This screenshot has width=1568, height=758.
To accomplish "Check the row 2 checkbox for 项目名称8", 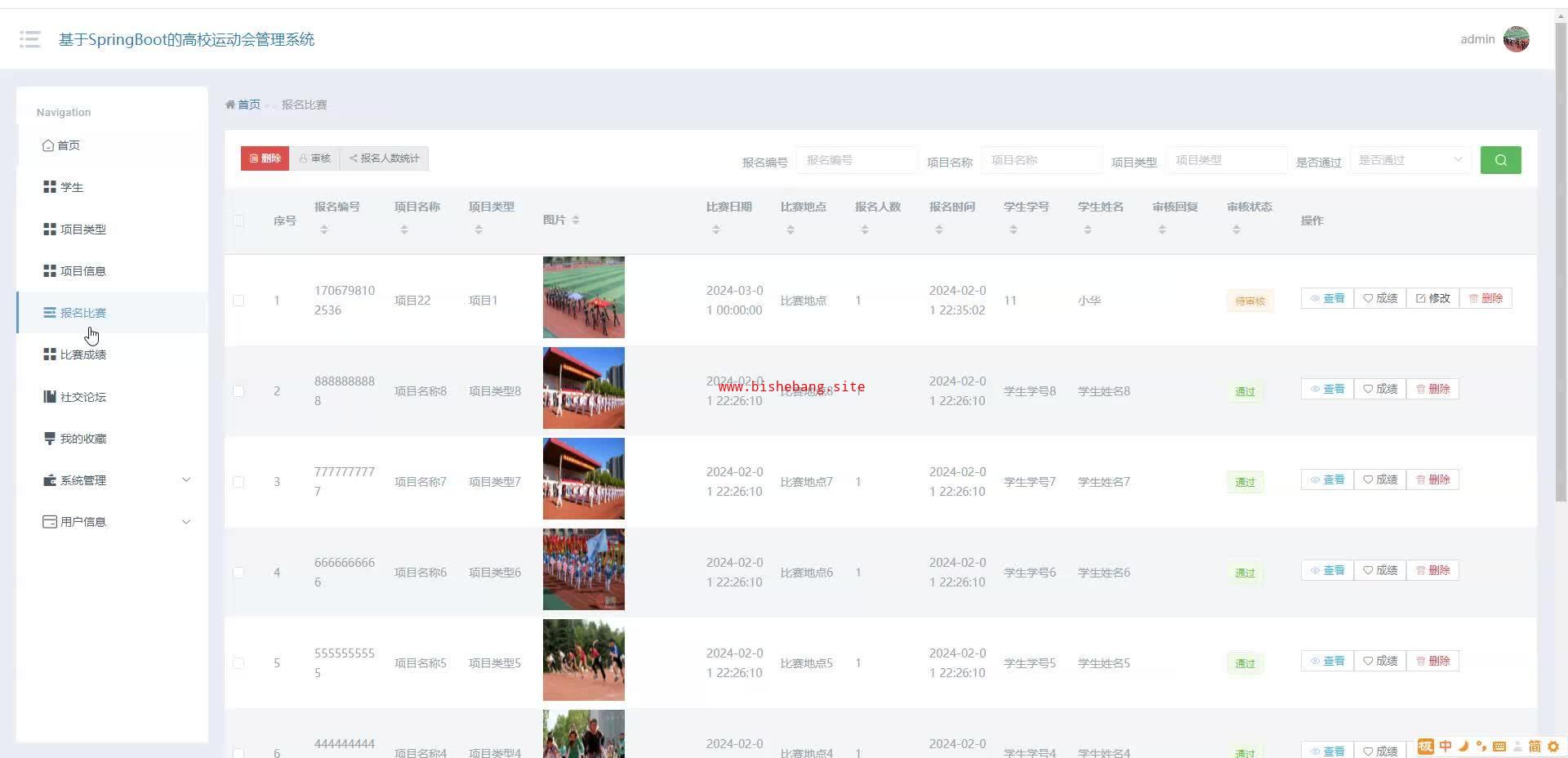I will pyautogui.click(x=238, y=391).
